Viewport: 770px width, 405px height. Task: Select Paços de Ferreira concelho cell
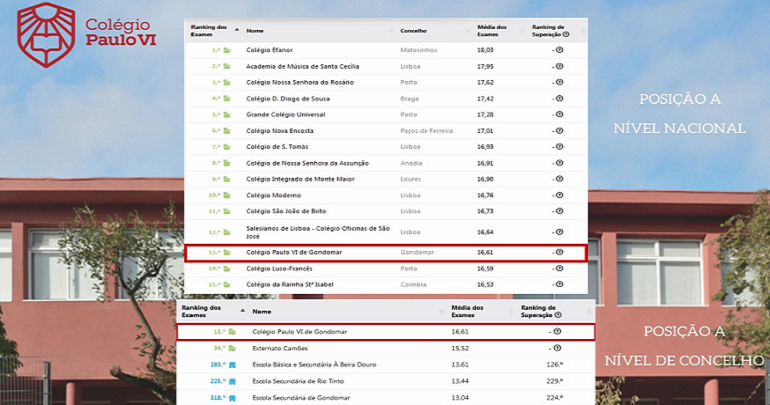(x=426, y=131)
